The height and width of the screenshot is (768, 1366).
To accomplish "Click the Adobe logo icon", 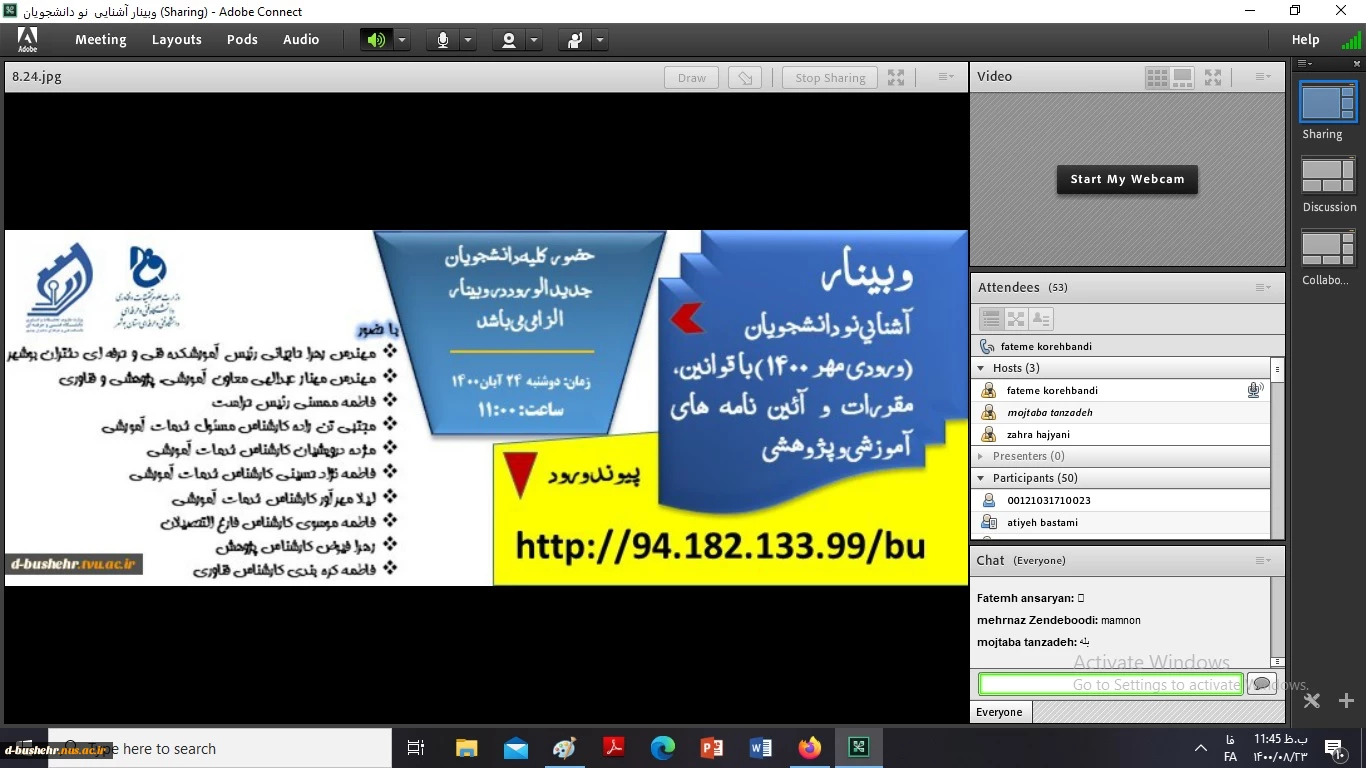I will (x=27, y=39).
